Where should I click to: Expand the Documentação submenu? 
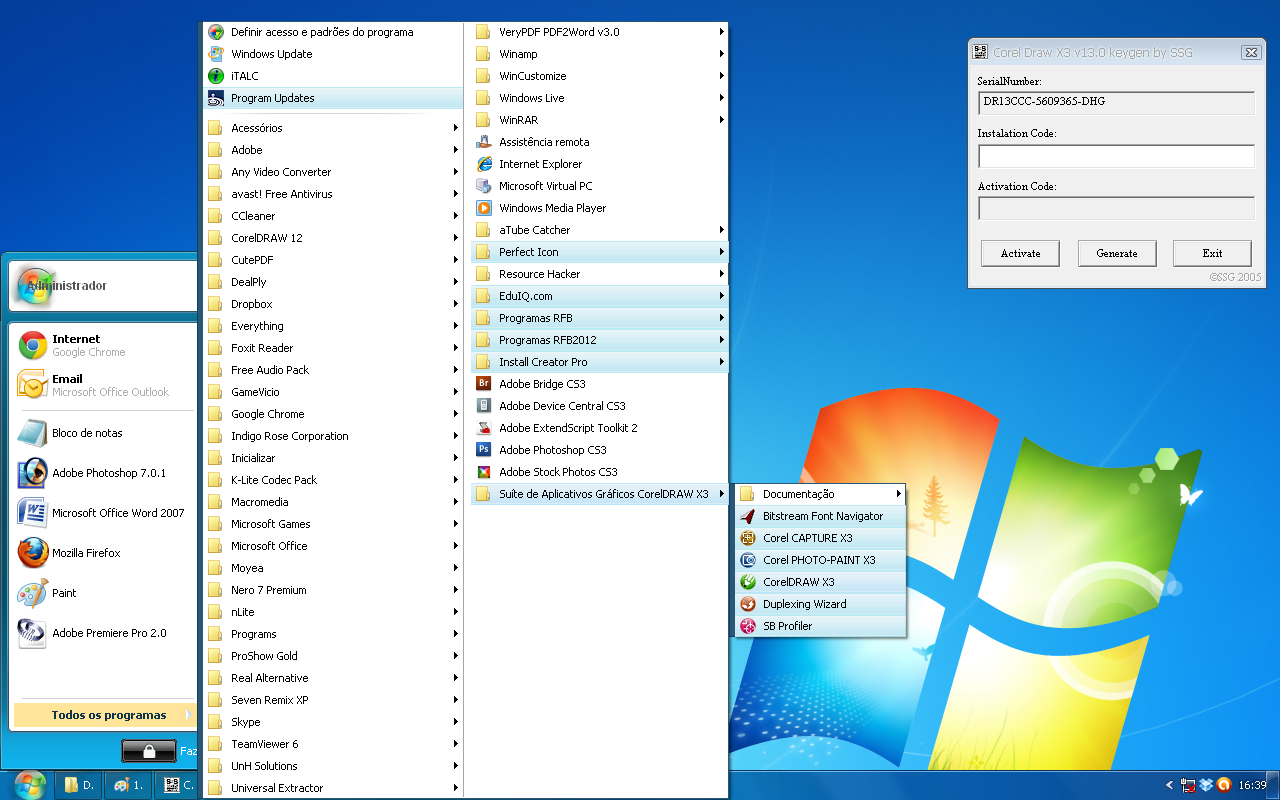820,494
